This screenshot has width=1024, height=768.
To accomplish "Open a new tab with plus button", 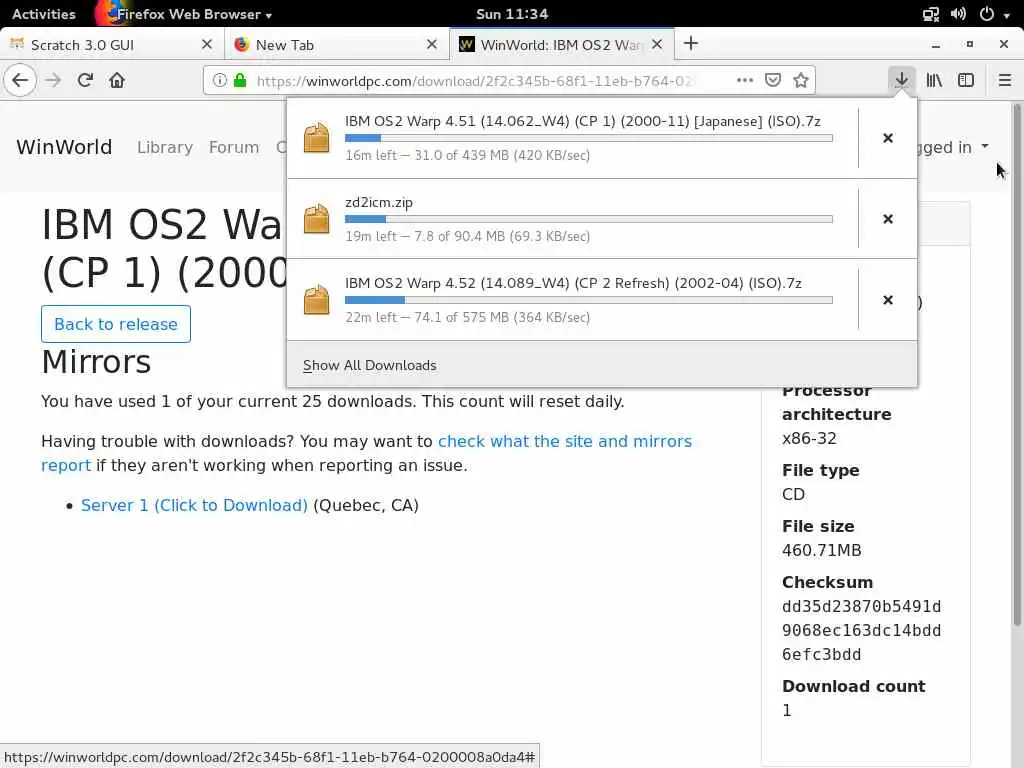I will click(691, 44).
